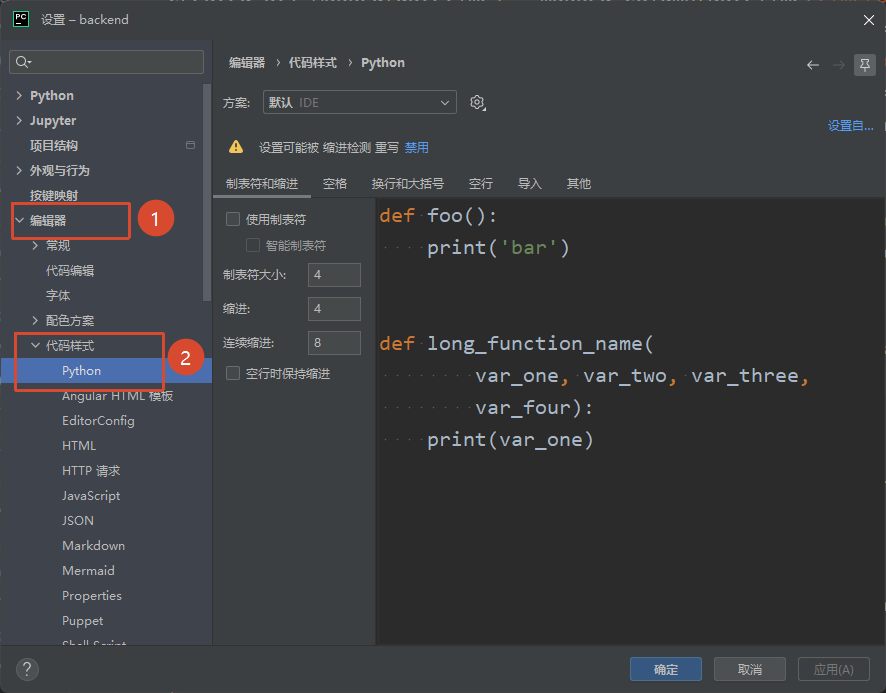Switch to the 制表符和缩进 tab
The width and height of the screenshot is (886, 693).
[x=262, y=184]
